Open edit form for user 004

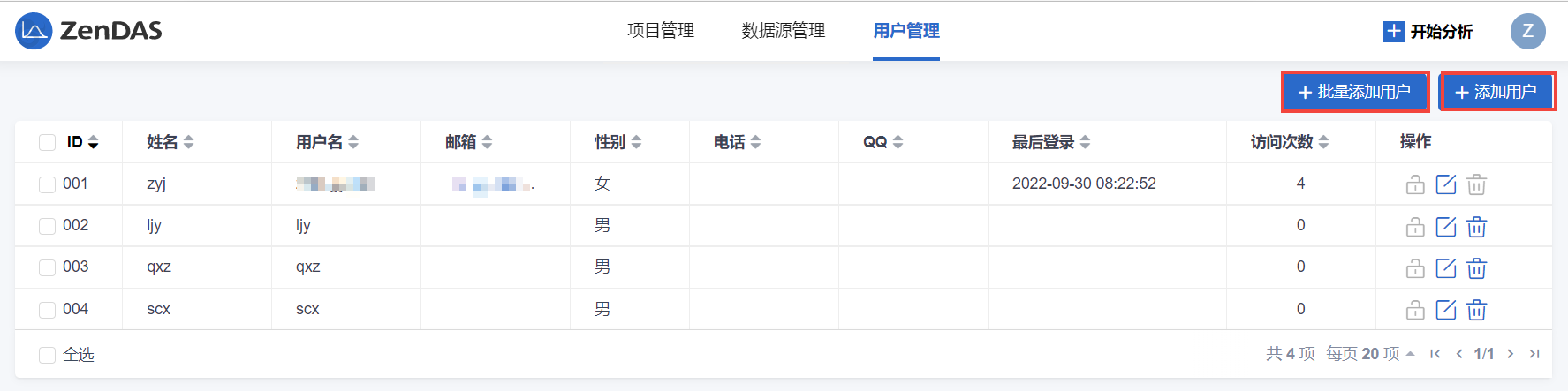coord(1445,310)
